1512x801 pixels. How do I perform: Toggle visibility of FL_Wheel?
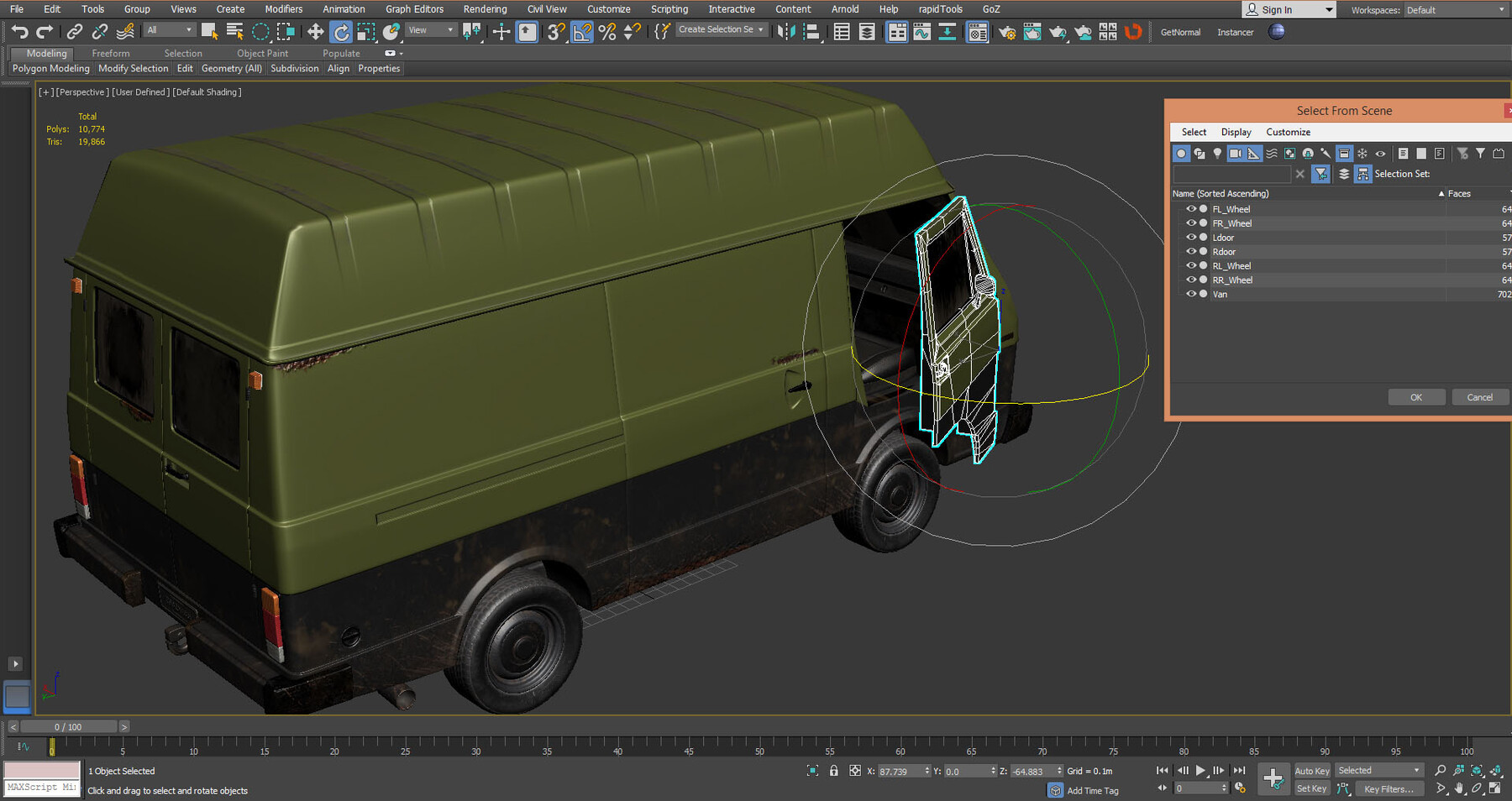[1191, 208]
